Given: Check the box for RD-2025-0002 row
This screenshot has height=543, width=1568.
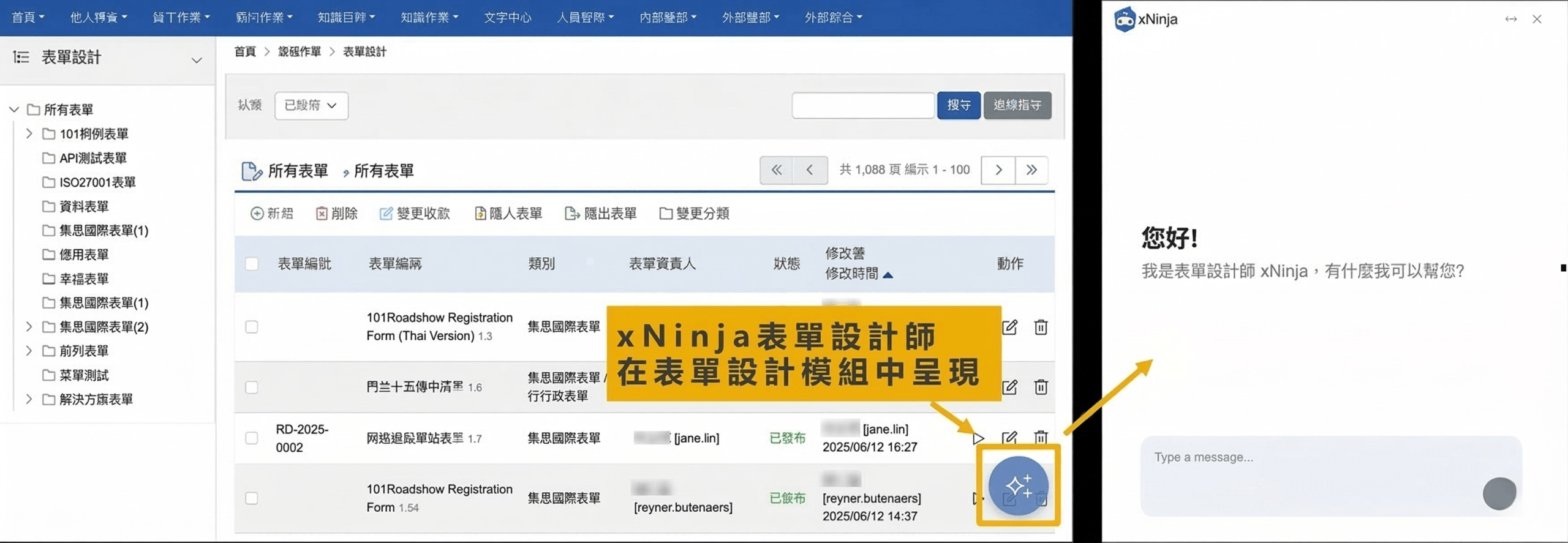Looking at the screenshot, I should pos(252,438).
